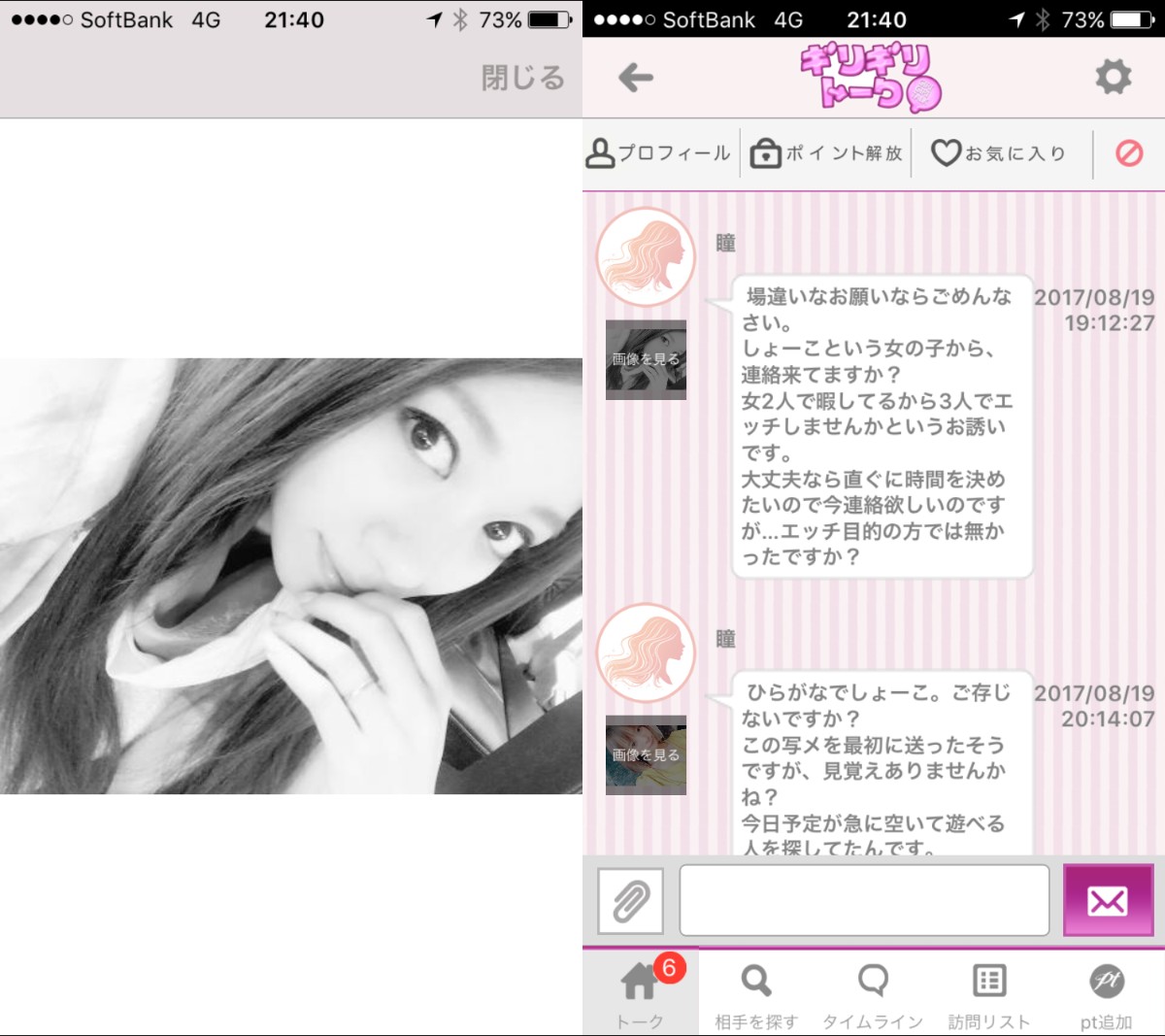Tap the back arrow

(636, 77)
